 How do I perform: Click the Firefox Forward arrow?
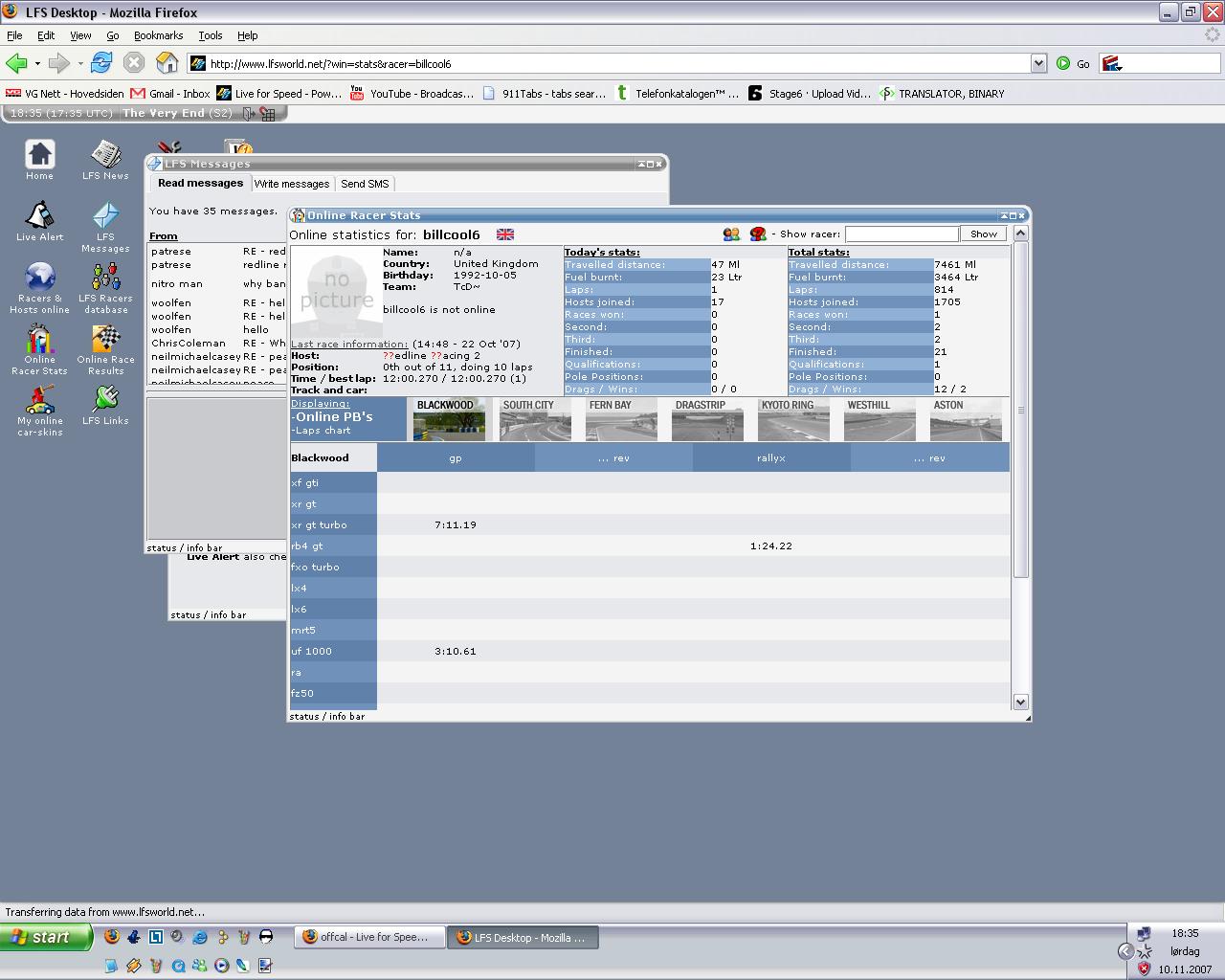pyautogui.click(x=59, y=63)
